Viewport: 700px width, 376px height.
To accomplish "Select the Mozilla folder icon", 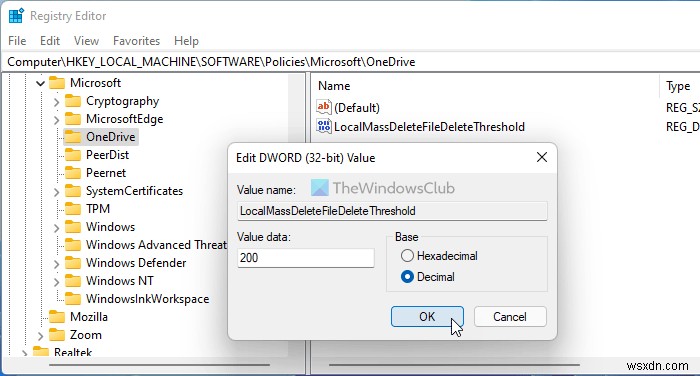I will click(x=57, y=317).
